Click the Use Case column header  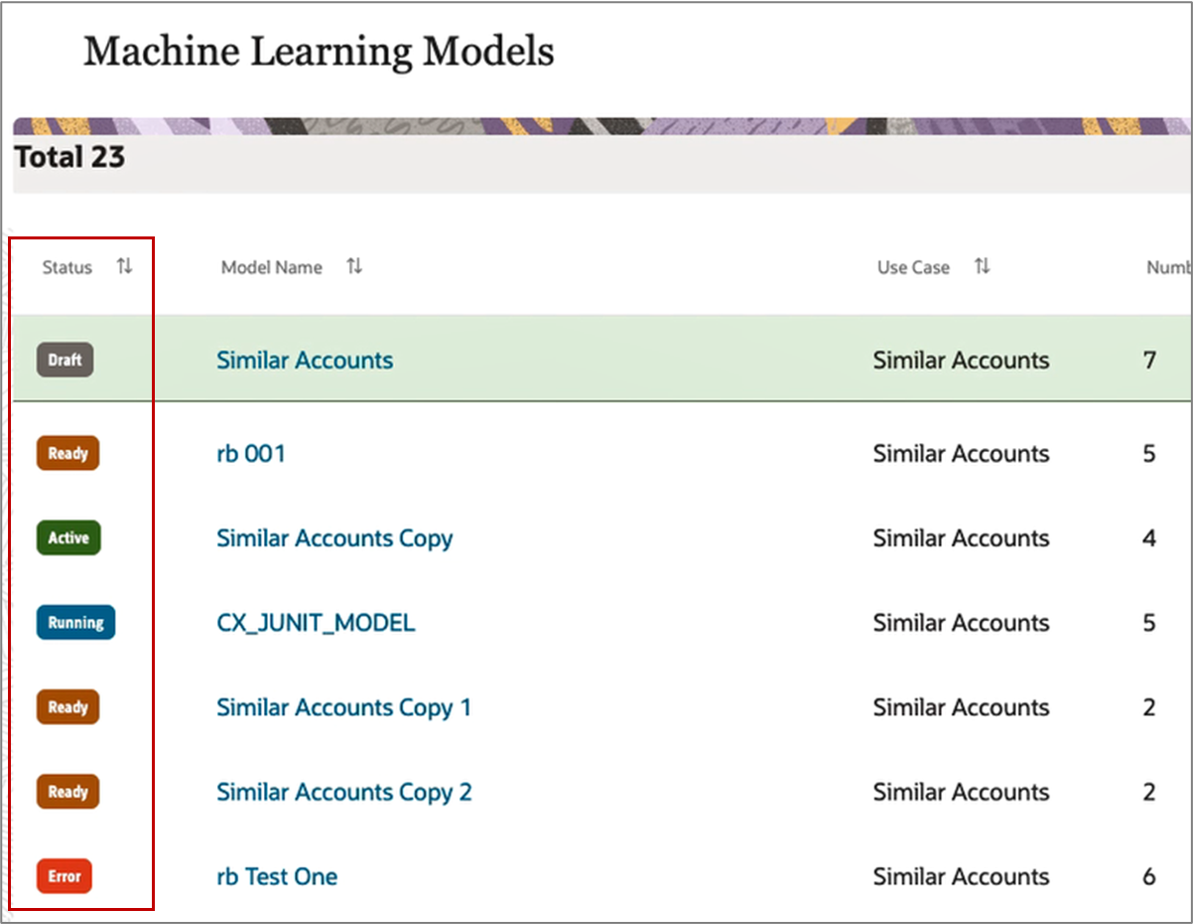(x=913, y=267)
